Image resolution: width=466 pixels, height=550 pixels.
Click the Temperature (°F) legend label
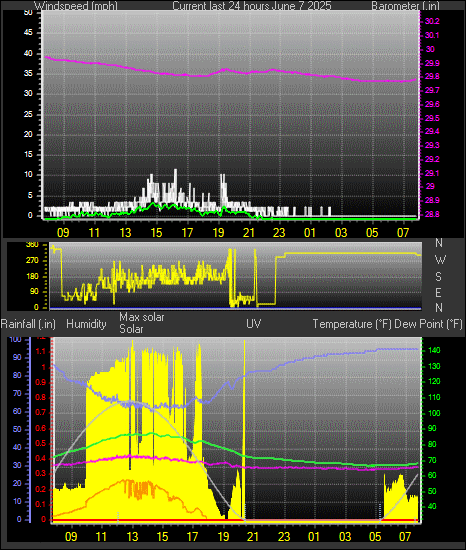point(352,324)
